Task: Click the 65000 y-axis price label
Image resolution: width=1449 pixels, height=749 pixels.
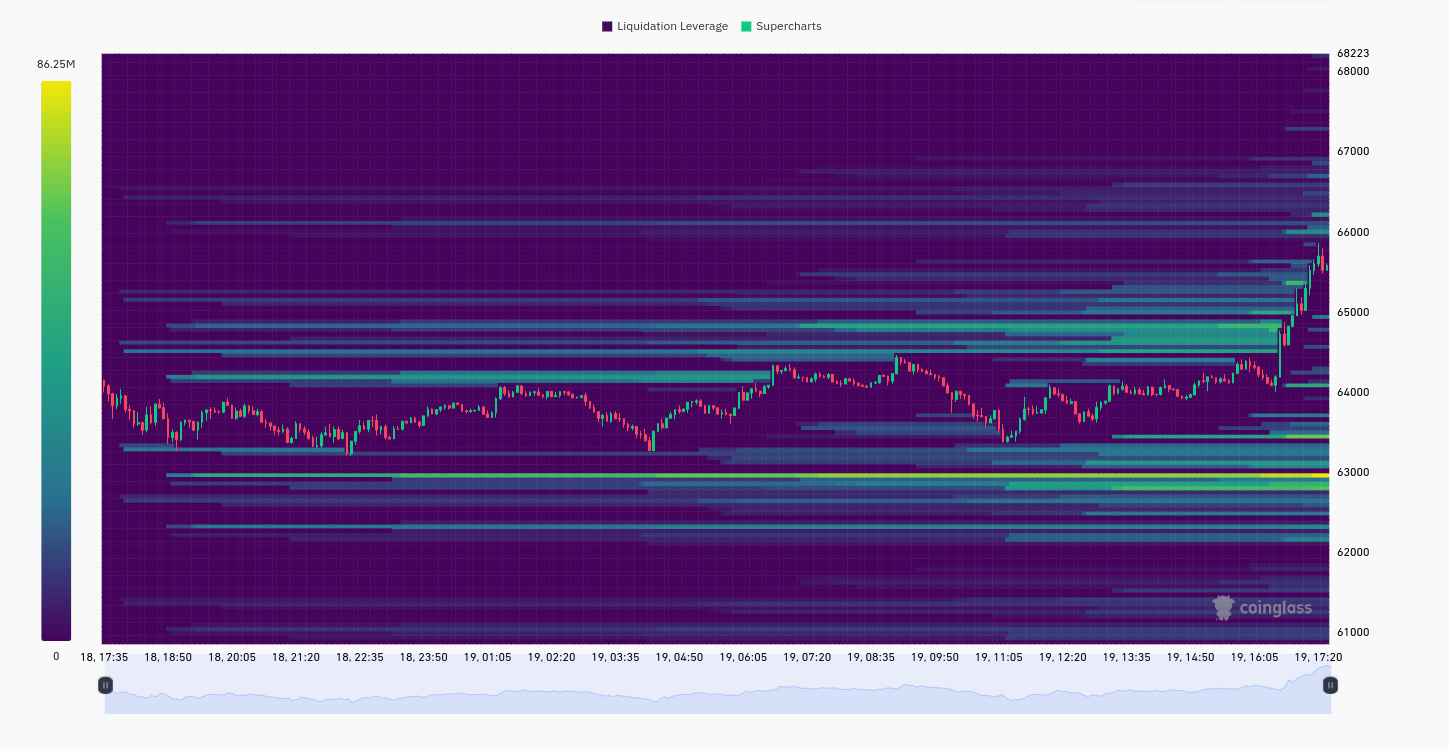Action: coord(1353,312)
